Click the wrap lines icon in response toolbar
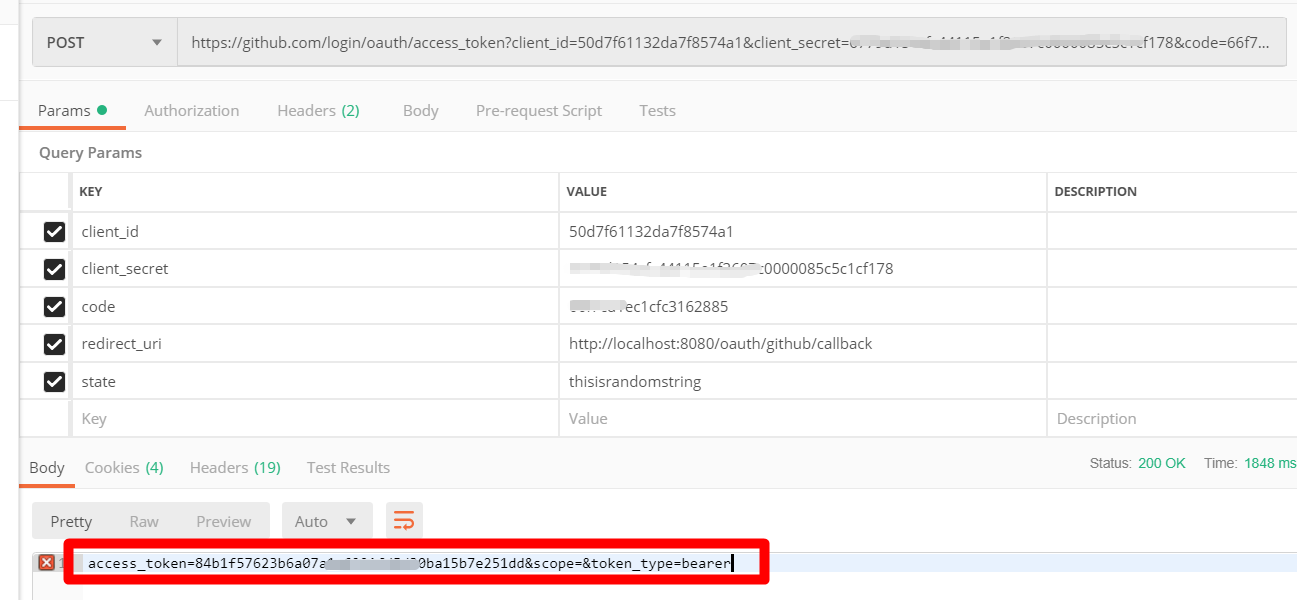Viewport: 1297px width, 600px height. pyautogui.click(x=404, y=521)
